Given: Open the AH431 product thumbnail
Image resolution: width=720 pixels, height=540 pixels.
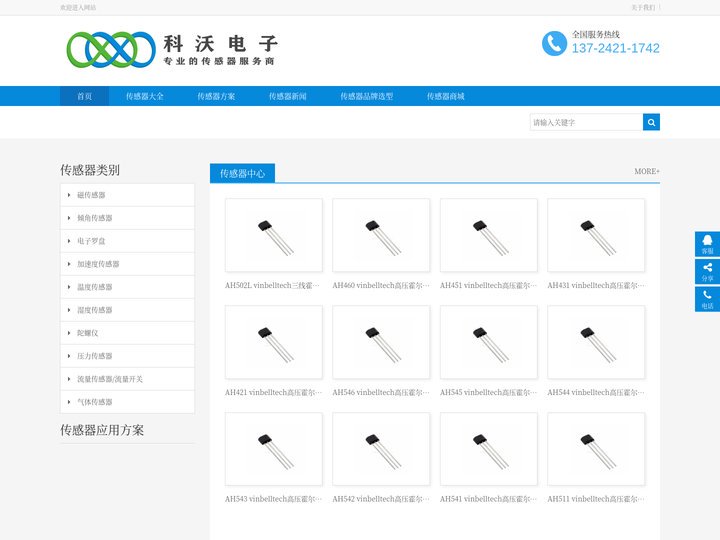Looking at the screenshot, I should point(596,235).
